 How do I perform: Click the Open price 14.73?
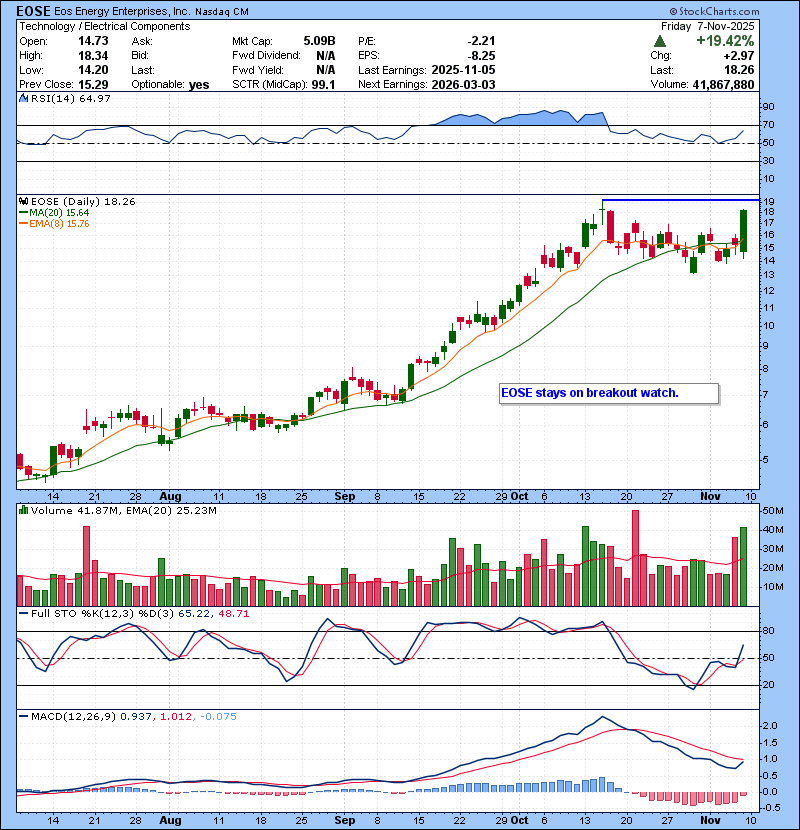(93, 41)
